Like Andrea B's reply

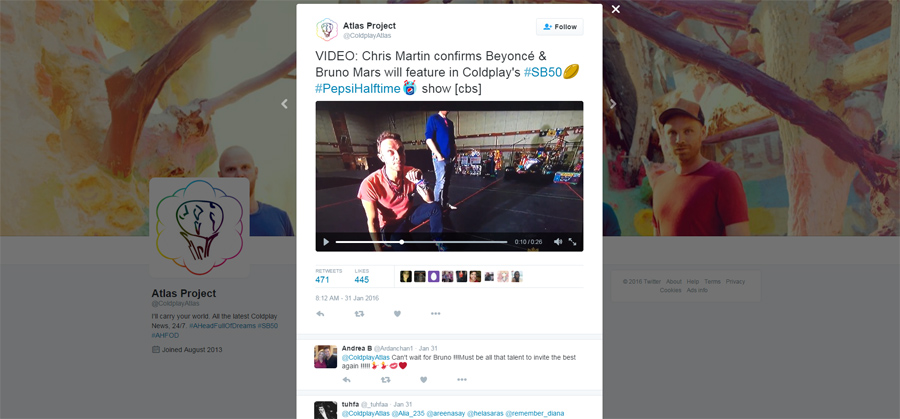pos(423,380)
